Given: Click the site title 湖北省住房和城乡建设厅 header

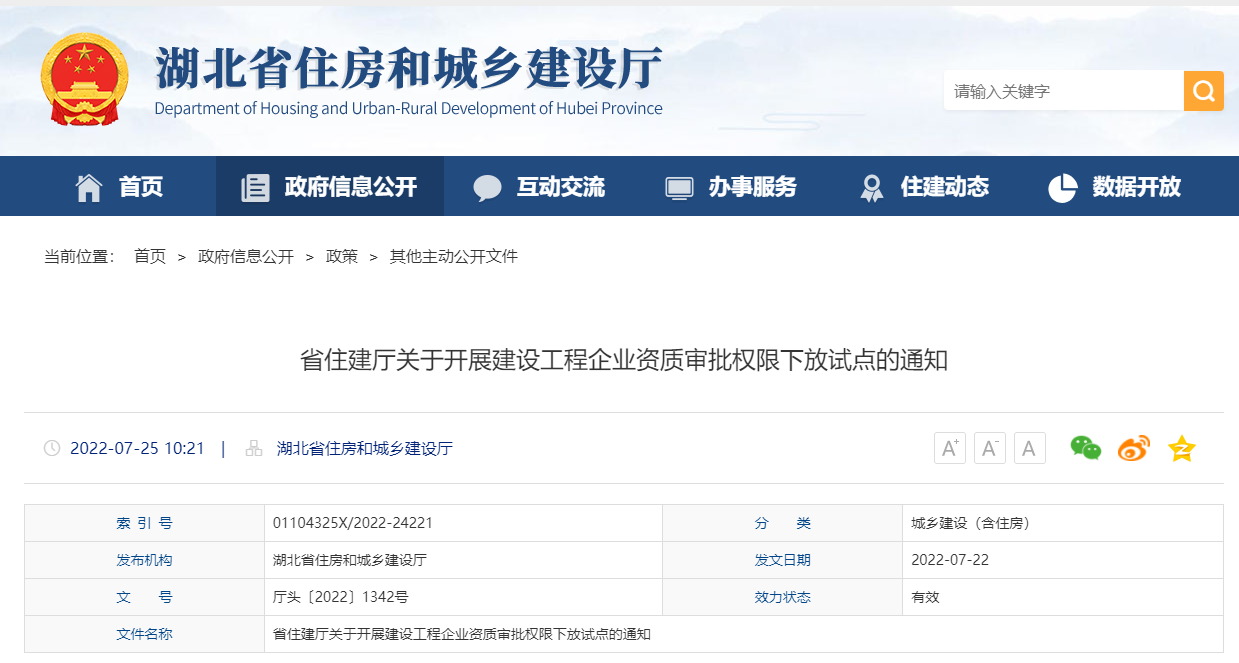Looking at the screenshot, I should tap(409, 68).
